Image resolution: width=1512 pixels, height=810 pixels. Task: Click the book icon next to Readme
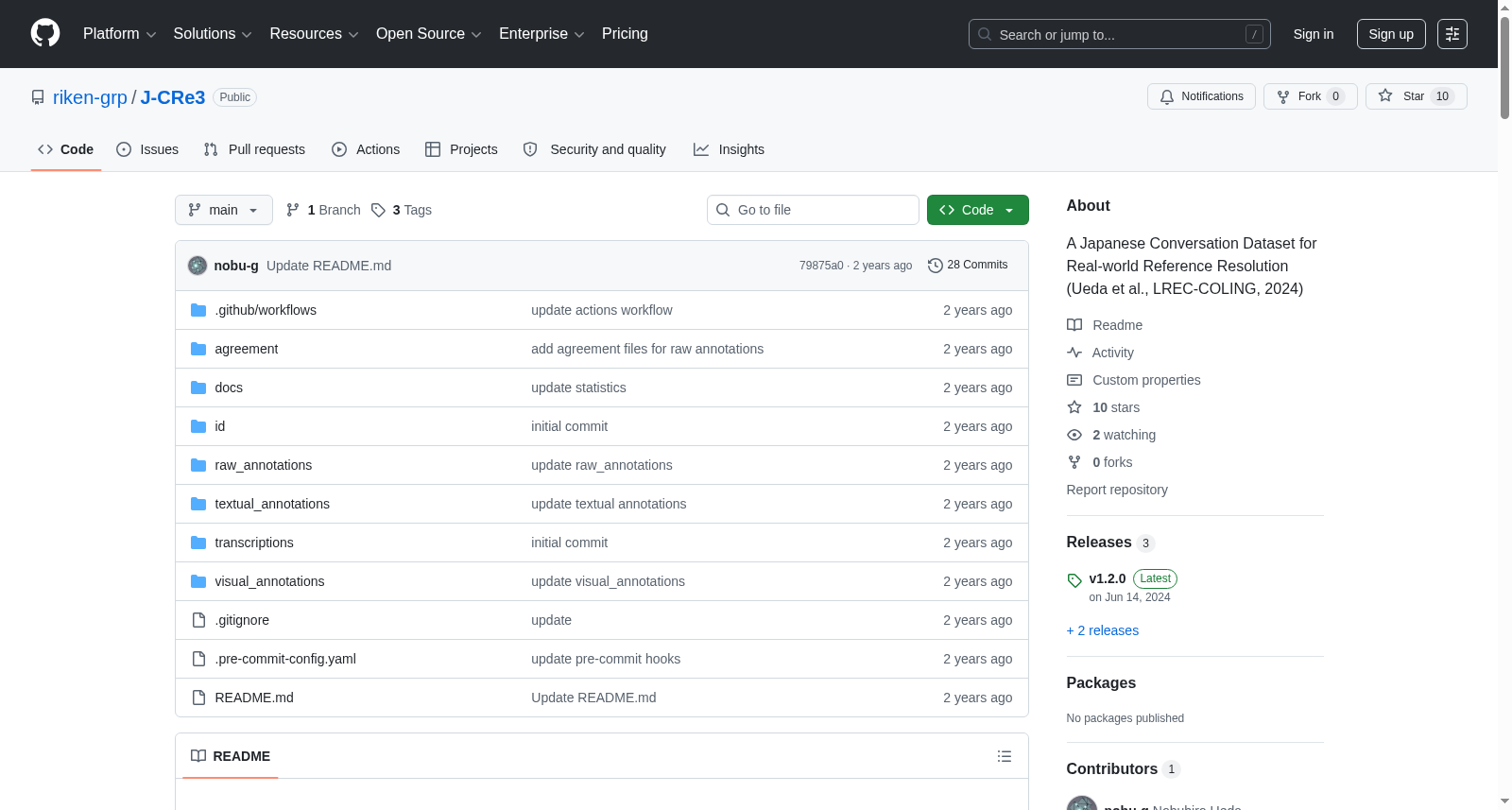[x=1074, y=325]
